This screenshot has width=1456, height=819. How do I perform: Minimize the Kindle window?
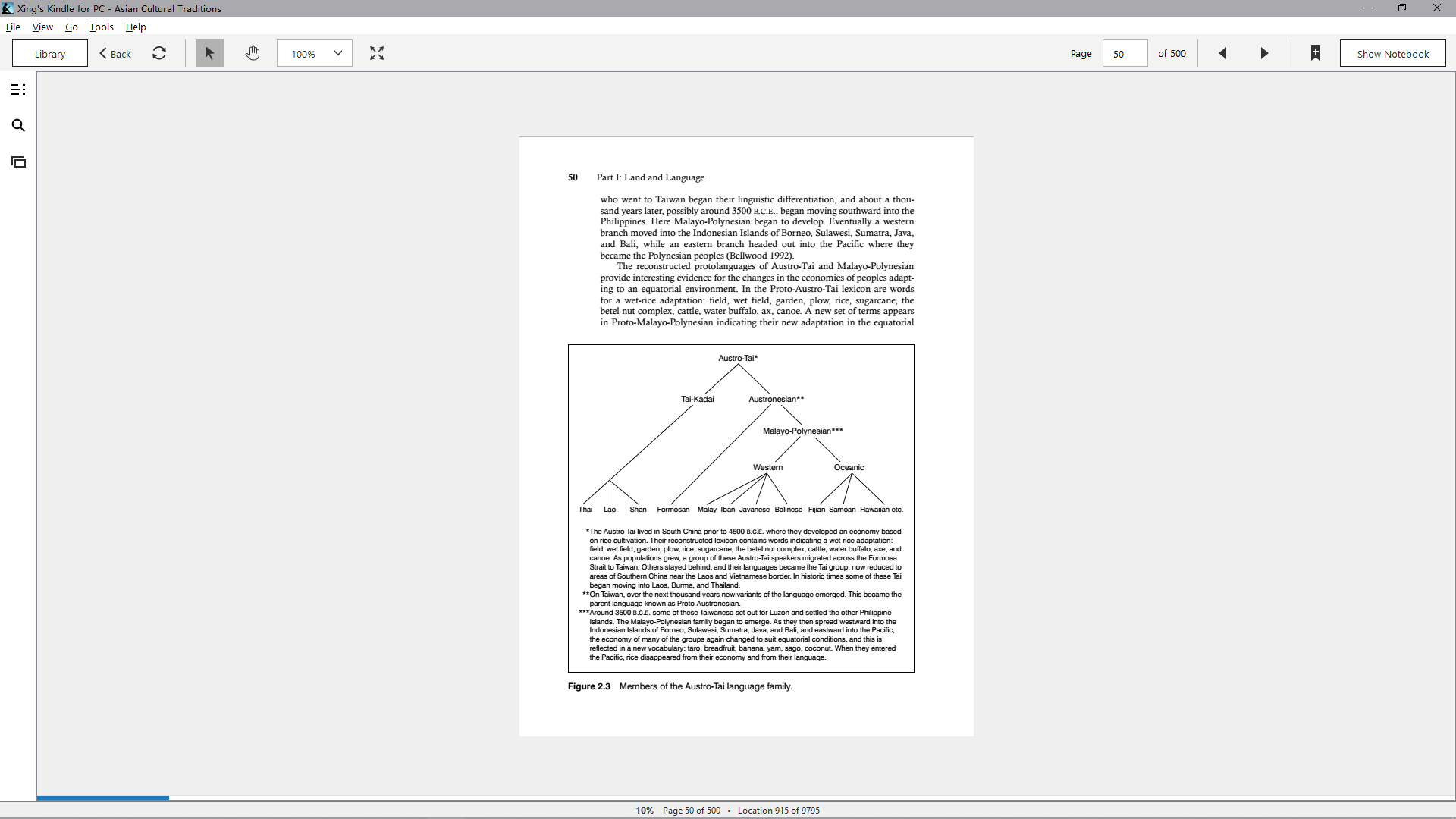tap(1368, 8)
